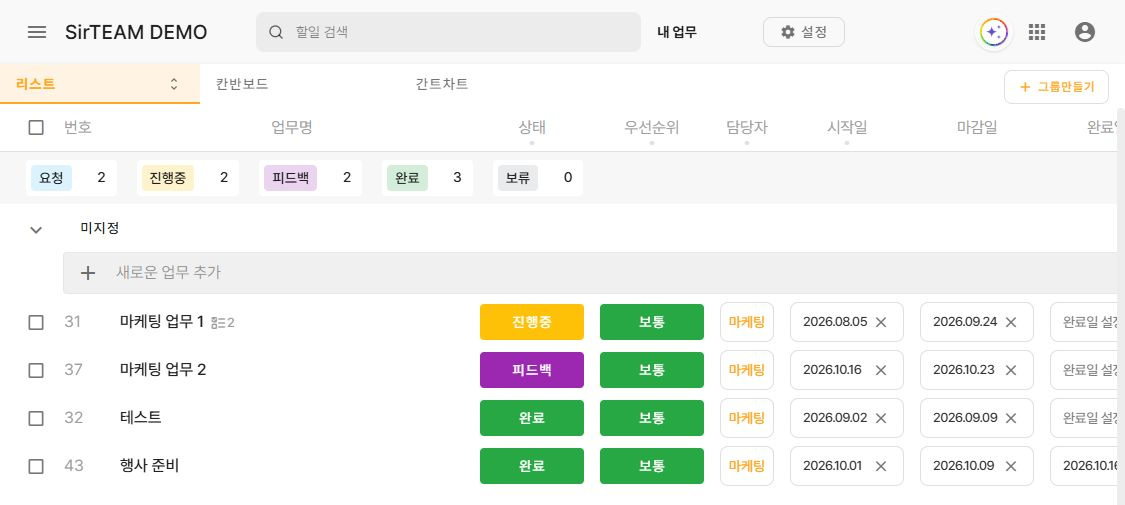Filter by 진행중 status chip
The image size is (1125, 505).
click(188, 178)
